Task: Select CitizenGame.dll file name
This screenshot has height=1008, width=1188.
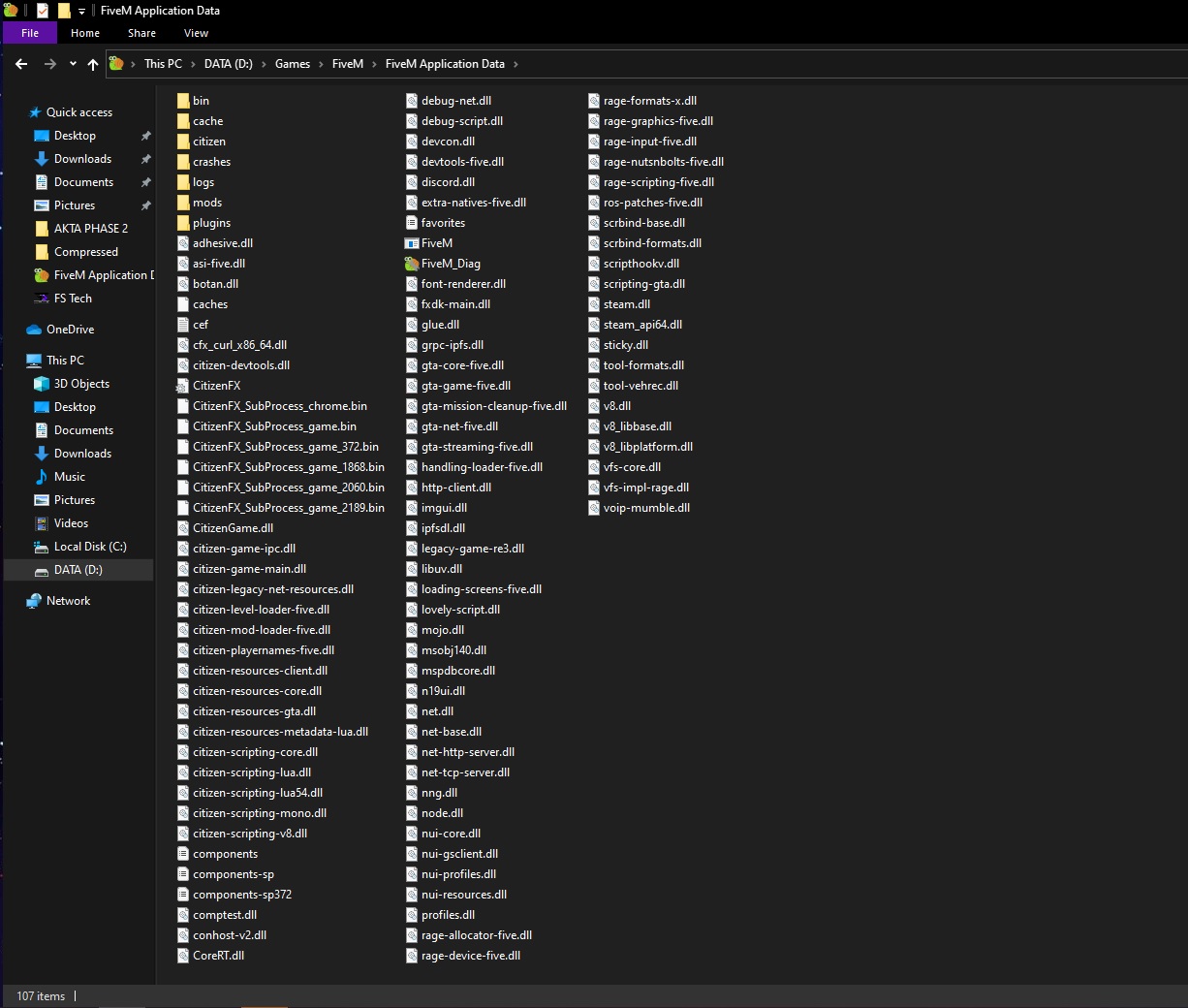Action: point(233,528)
